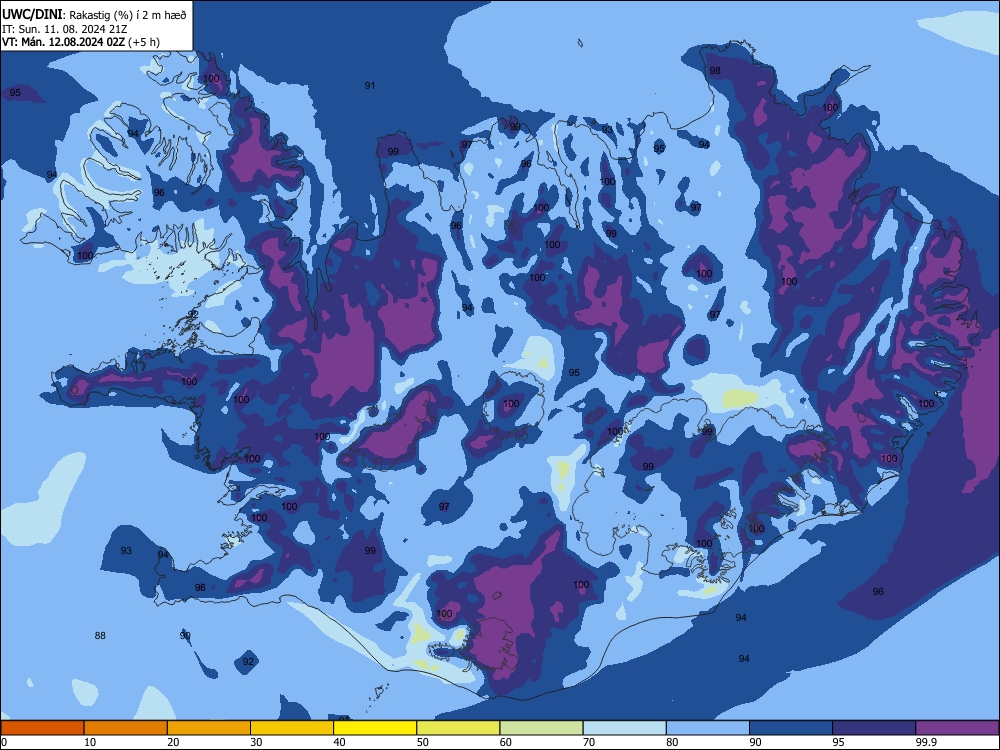Select the 'Rakastig (%) í 2 m hæð' label

pos(128,15)
